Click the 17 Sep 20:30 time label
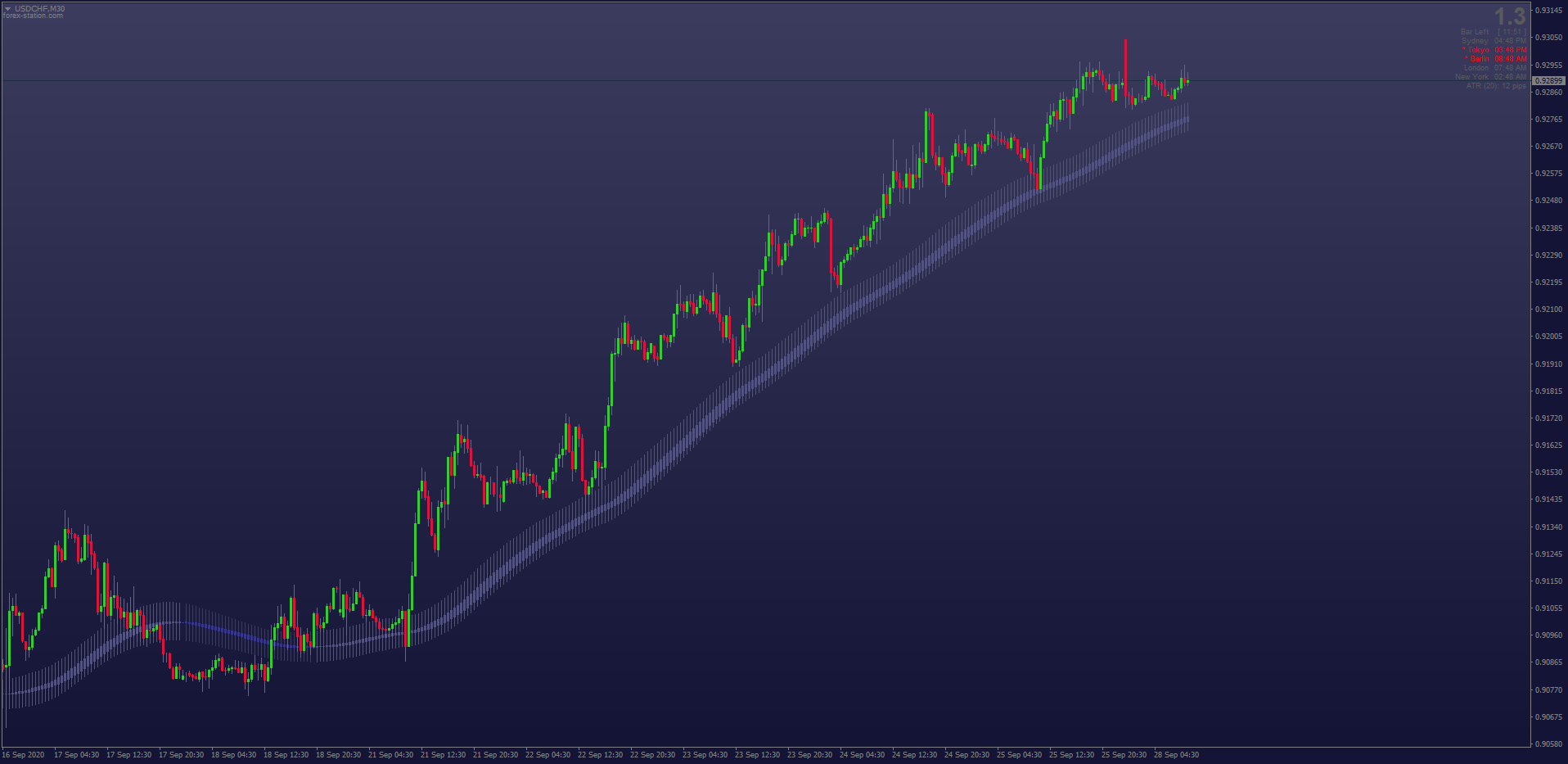Screen dimensions: 1568x764 coord(182,755)
